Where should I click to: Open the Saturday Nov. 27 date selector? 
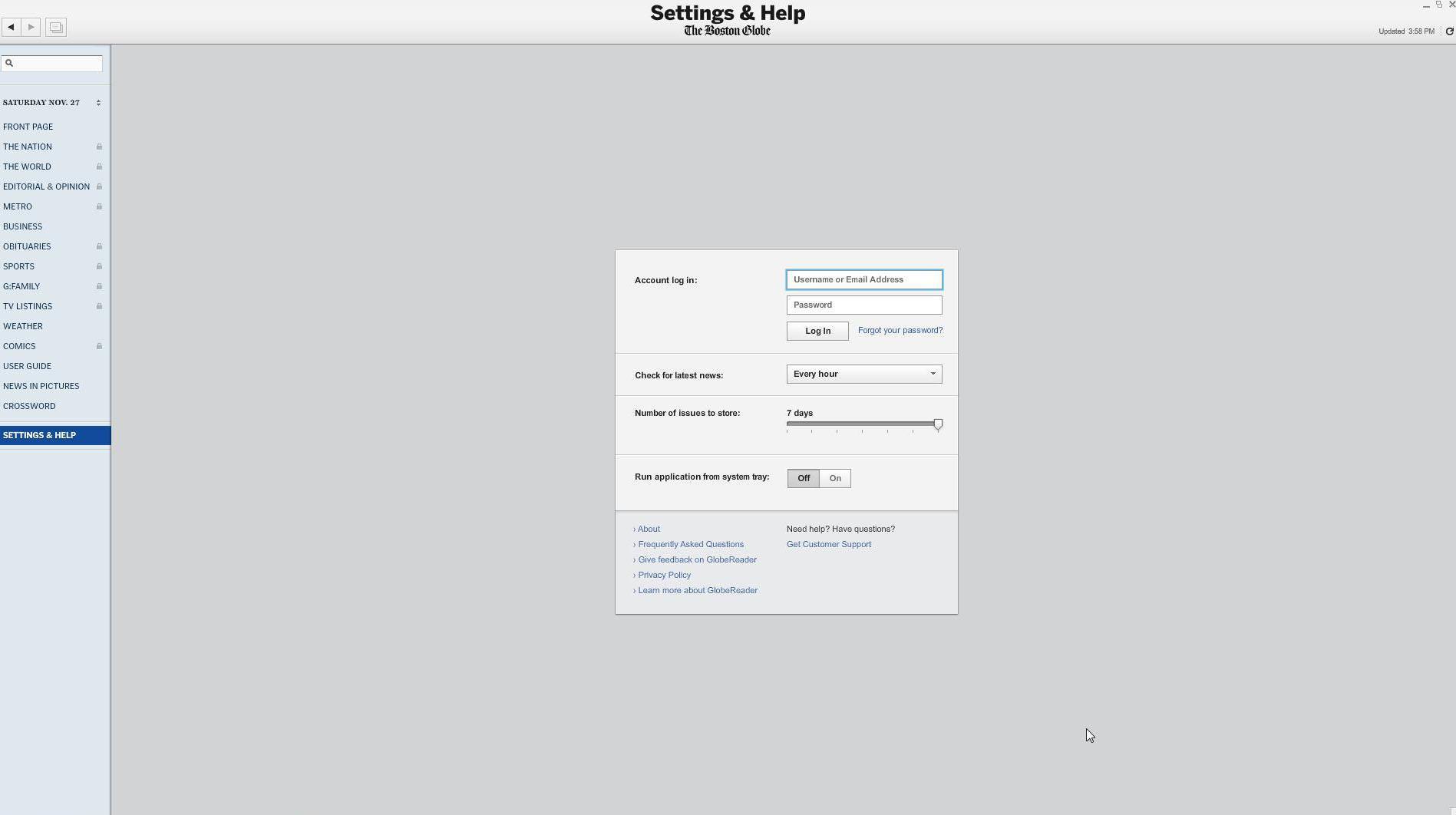click(51, 102)
